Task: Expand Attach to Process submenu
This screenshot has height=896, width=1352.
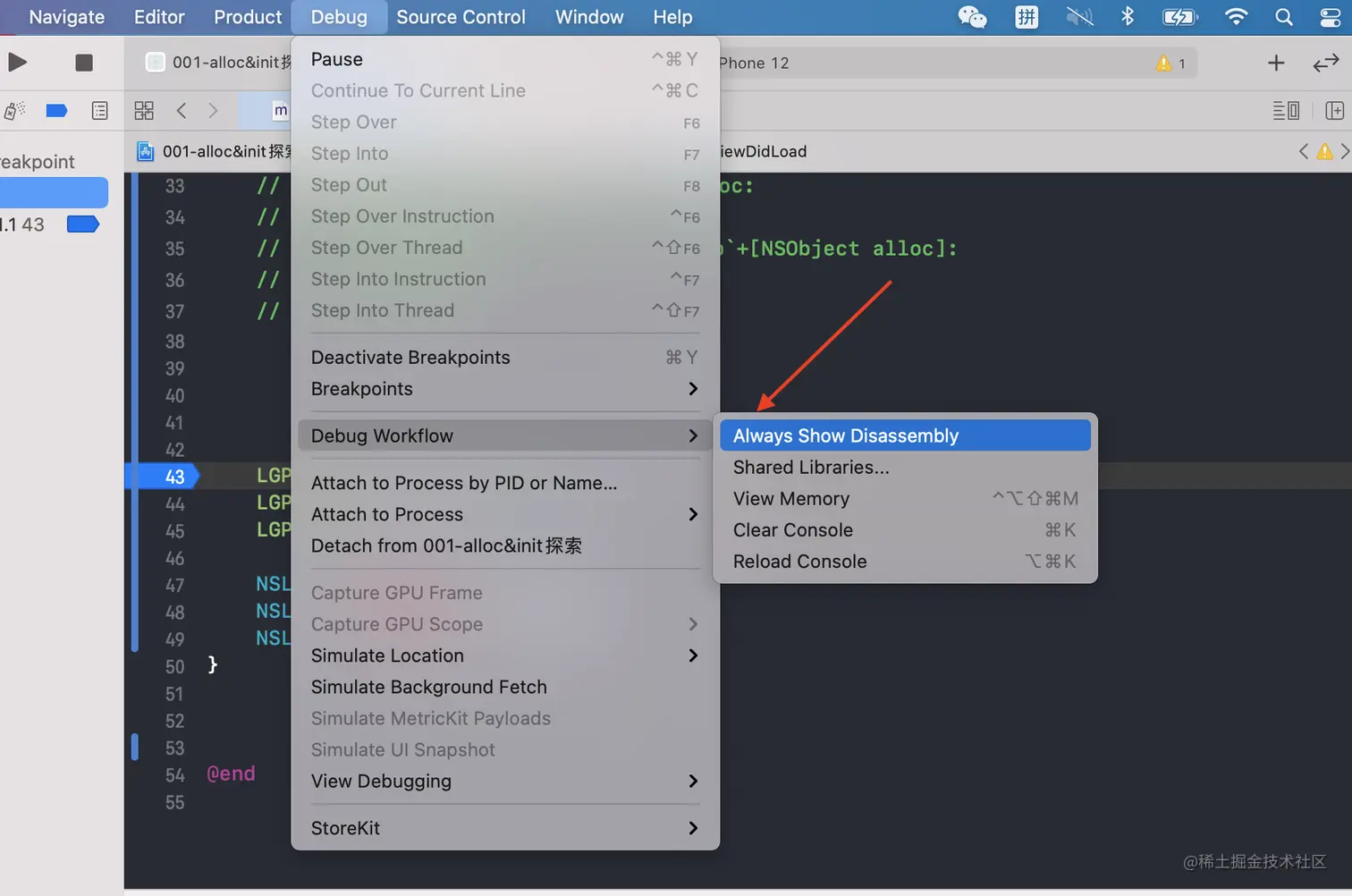Action: click(x=505, y=514)
